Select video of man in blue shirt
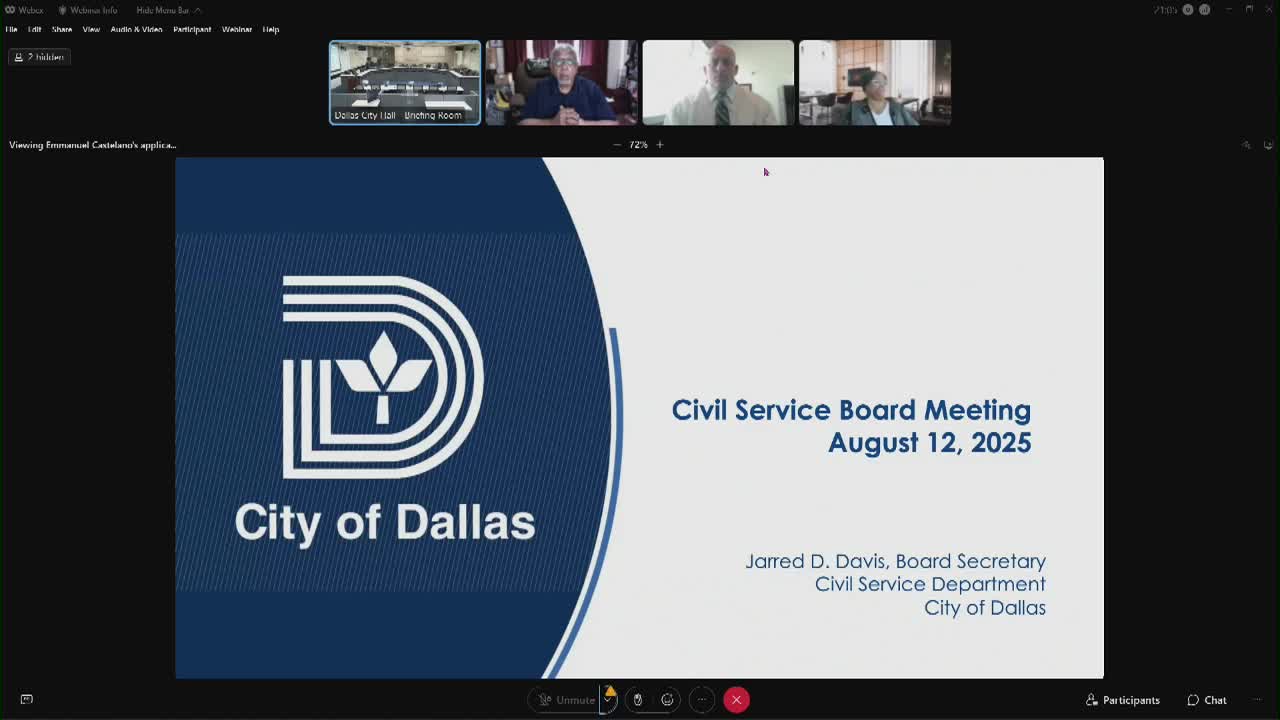 561,82
